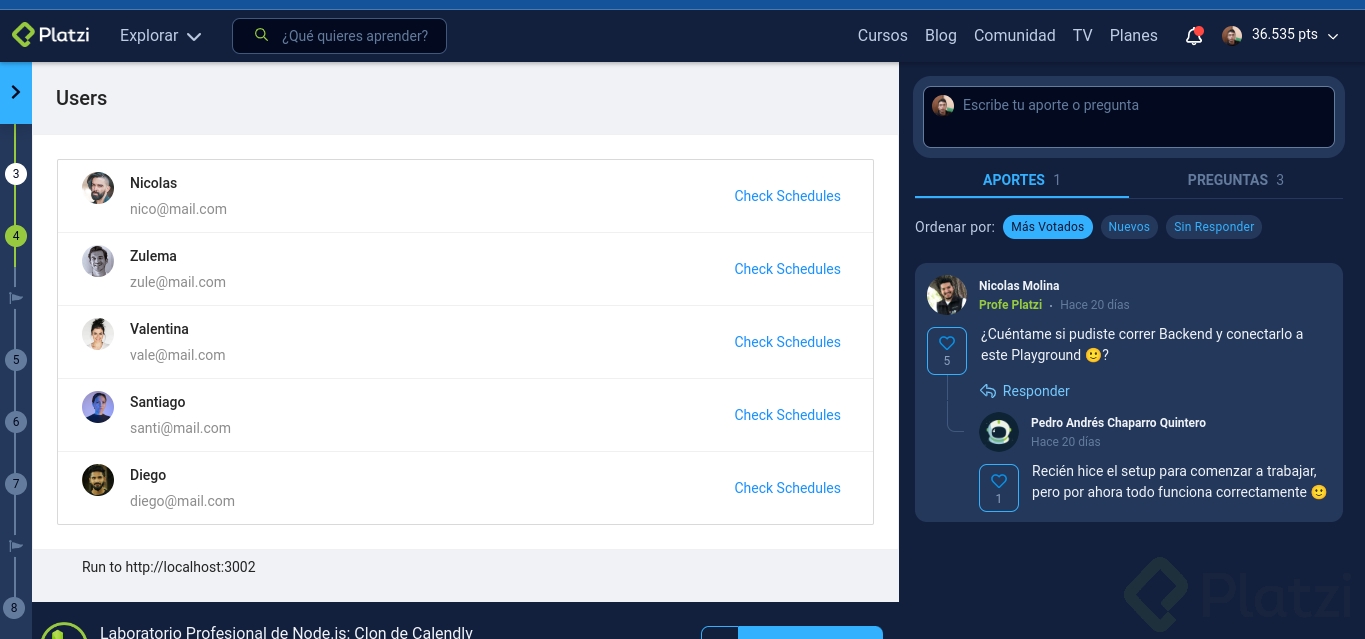Click the course play icon next to Laboratorio Profesional
1365x639 pixels.
point(64,632)
